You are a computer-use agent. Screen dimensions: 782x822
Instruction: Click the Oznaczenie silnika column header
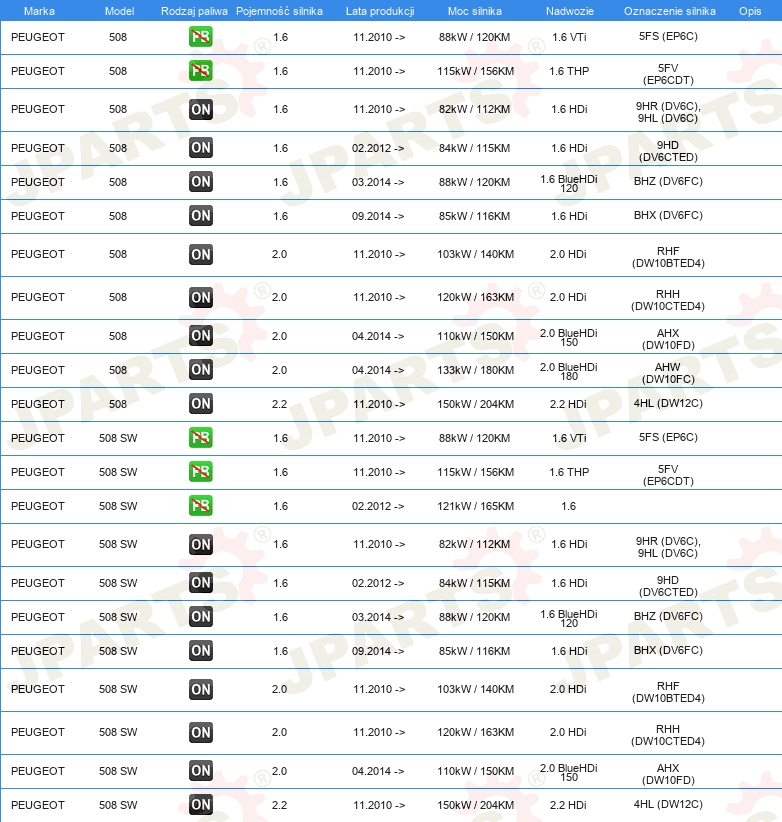point(670,11)
